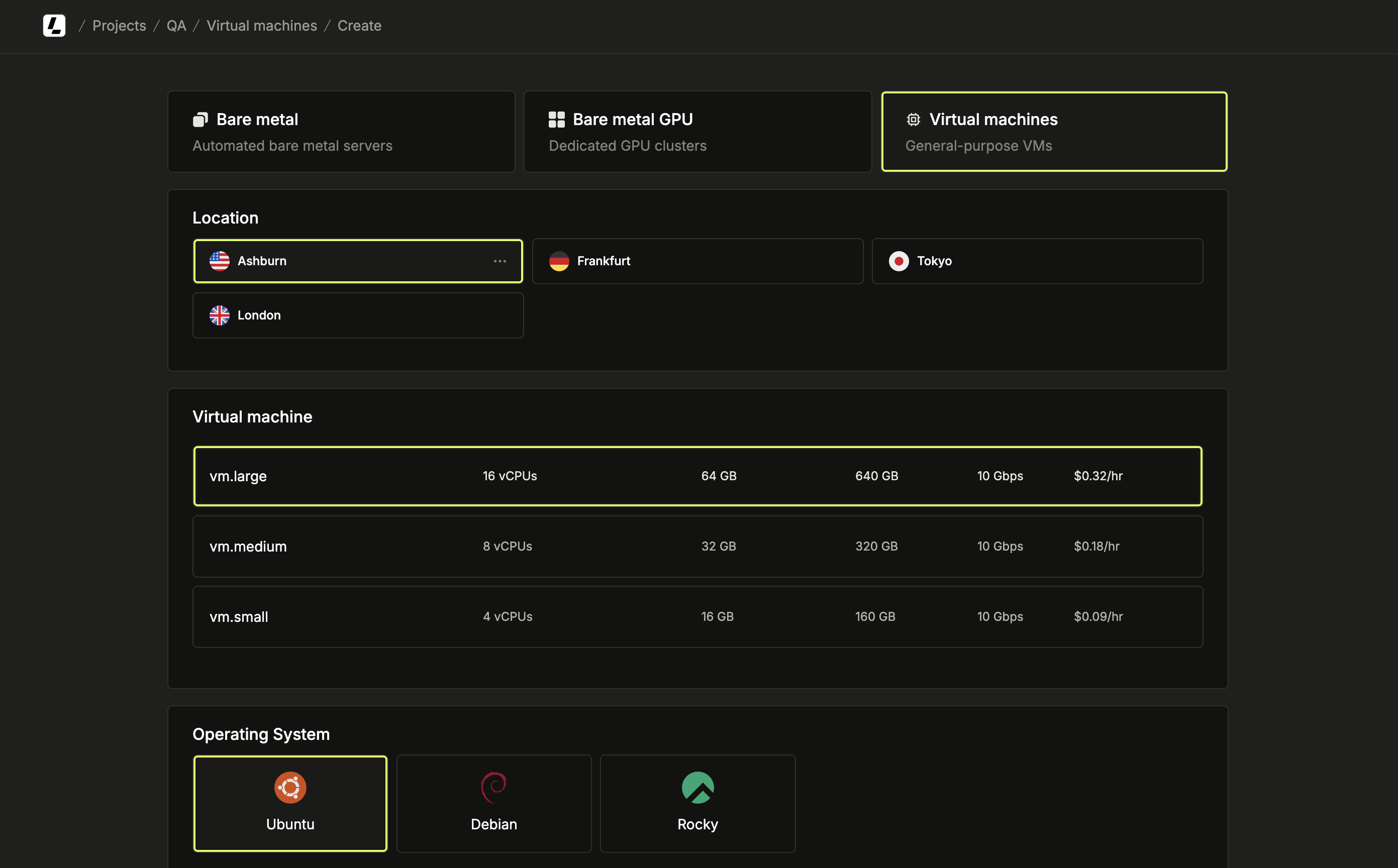Click the US flag next to Ashburn
1398x868 pixels.
(x=219, y=261)
